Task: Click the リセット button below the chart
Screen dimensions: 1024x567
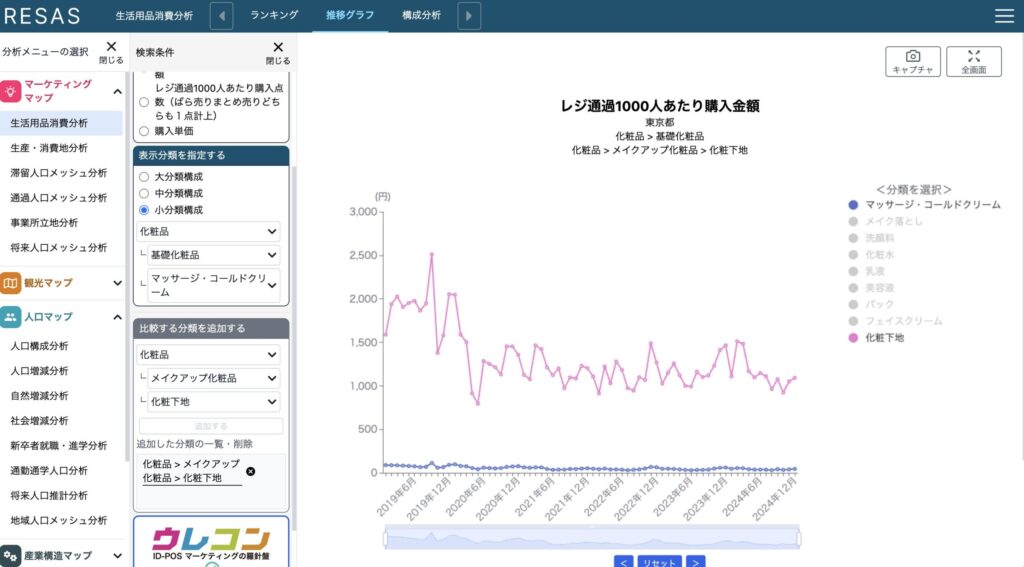Action: point(659,562)
